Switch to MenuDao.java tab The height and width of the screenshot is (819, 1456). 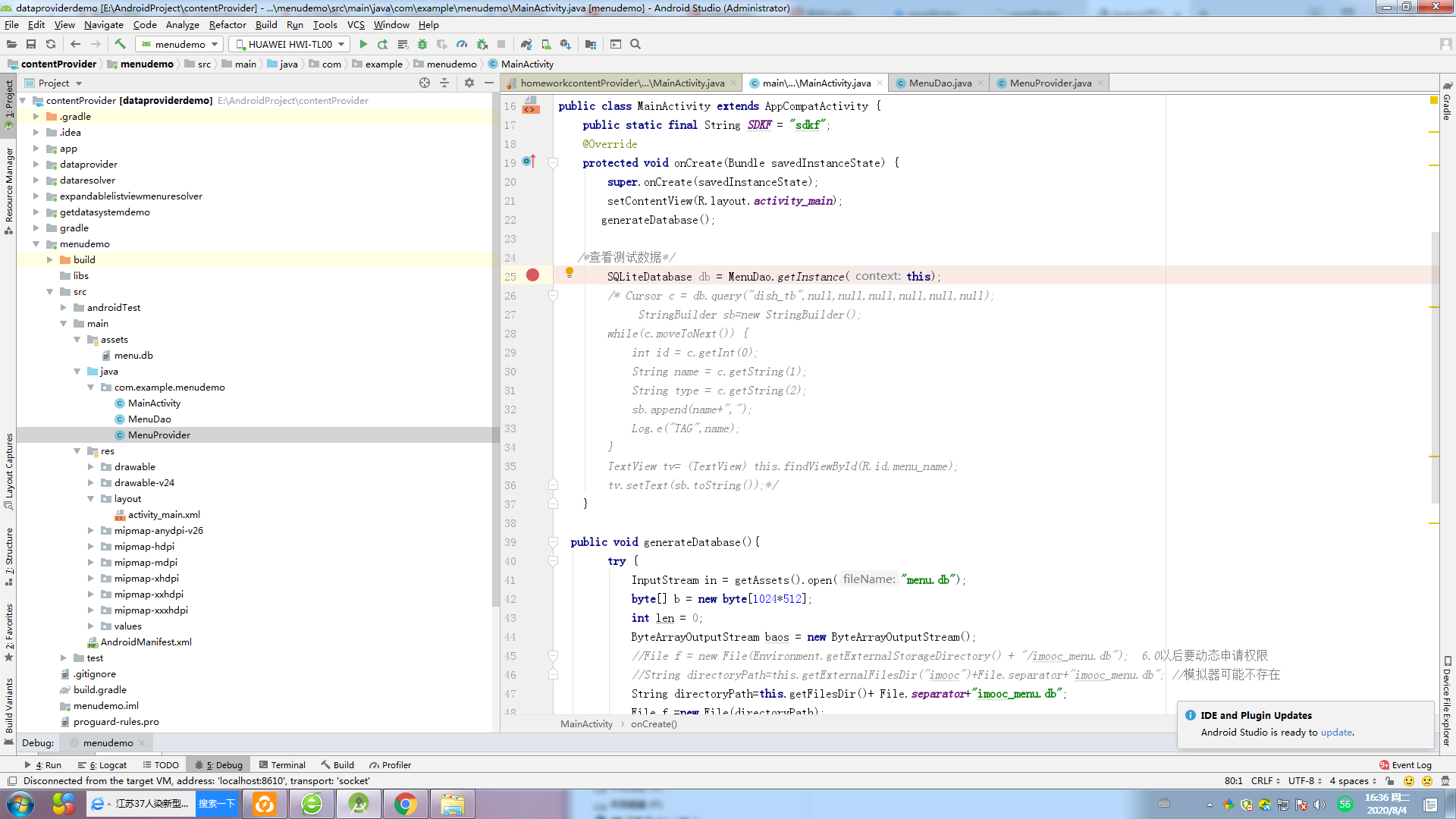click(940, 83)
